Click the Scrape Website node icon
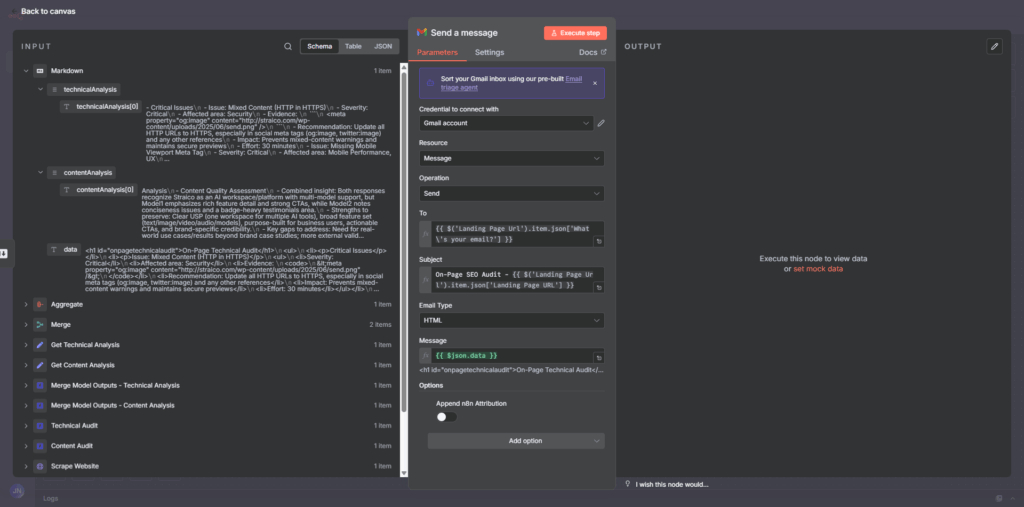Image resolution: width=1024 pixels, height=507 pixels. [40, 465]
